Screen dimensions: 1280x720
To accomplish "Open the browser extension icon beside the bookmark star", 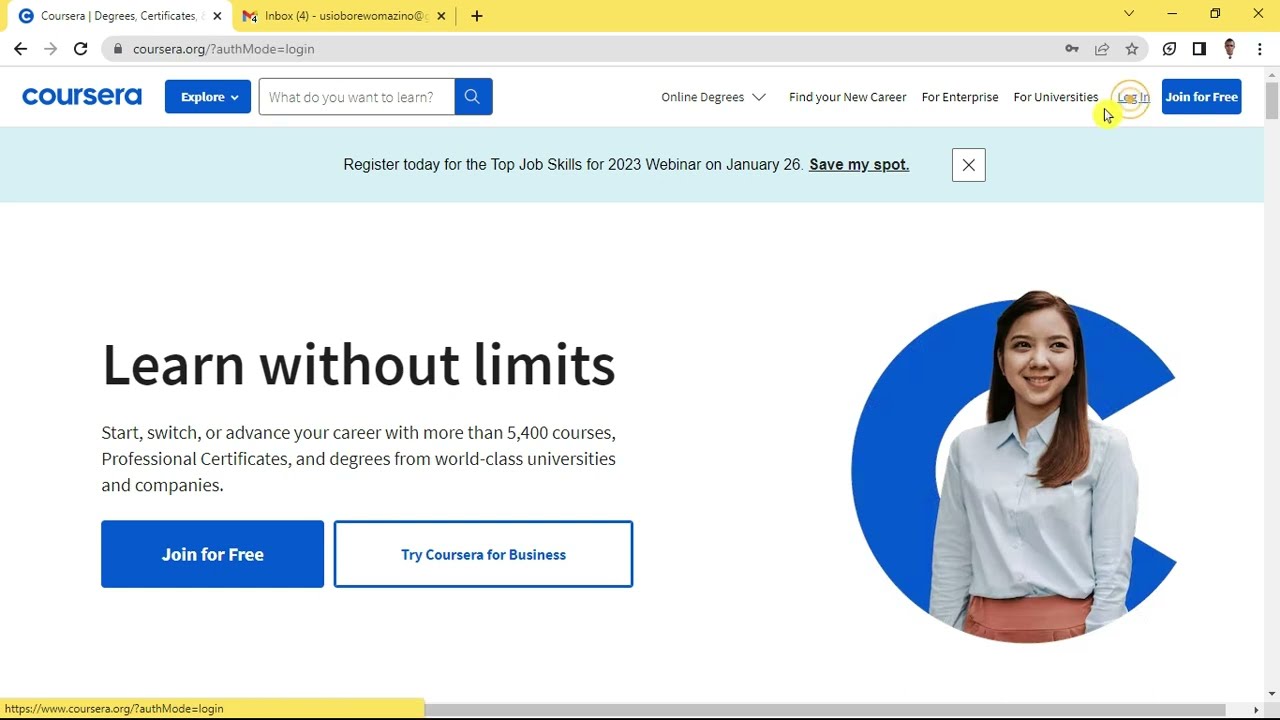I will 1169,49.
